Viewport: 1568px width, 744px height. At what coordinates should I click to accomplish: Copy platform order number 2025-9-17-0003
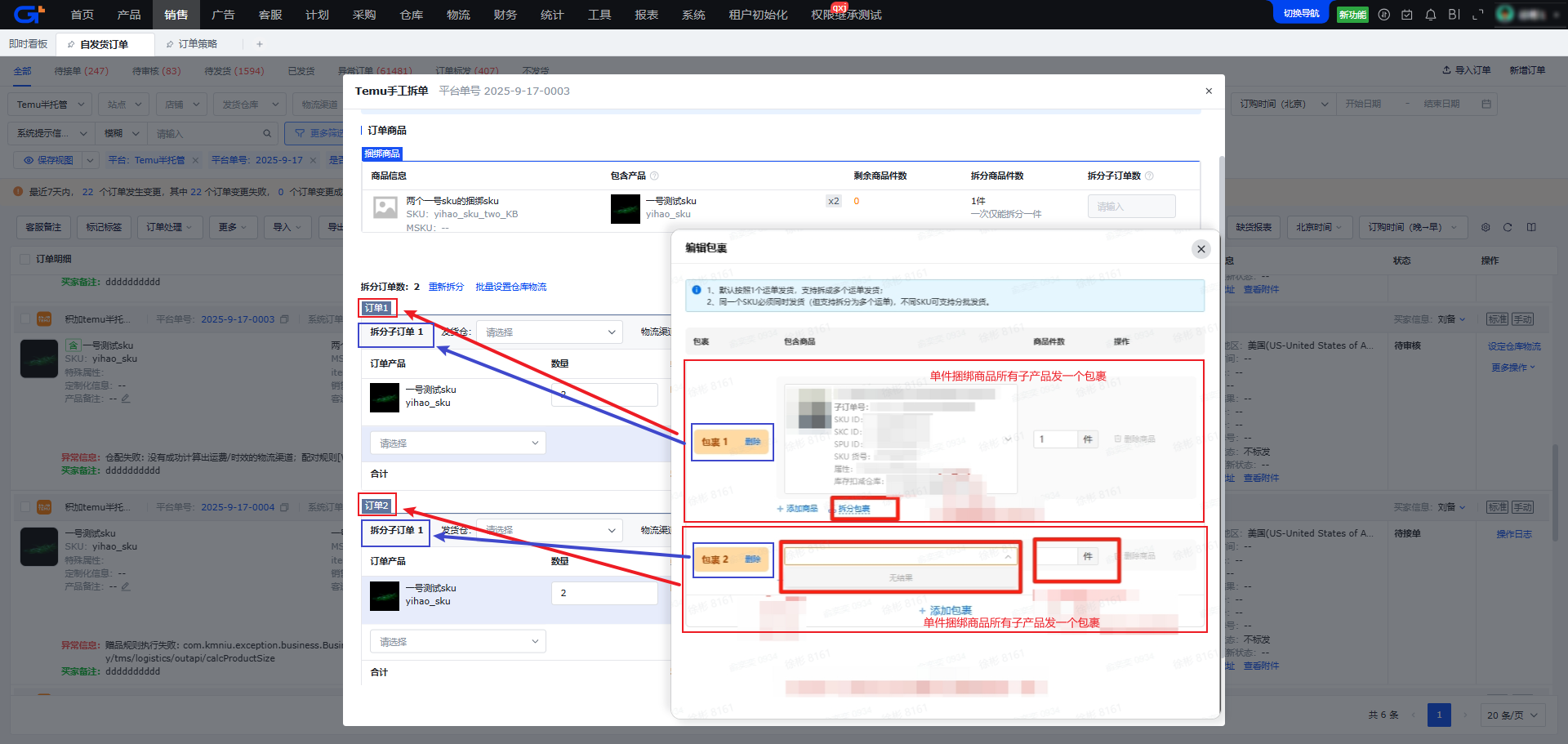tap(284, 319)
